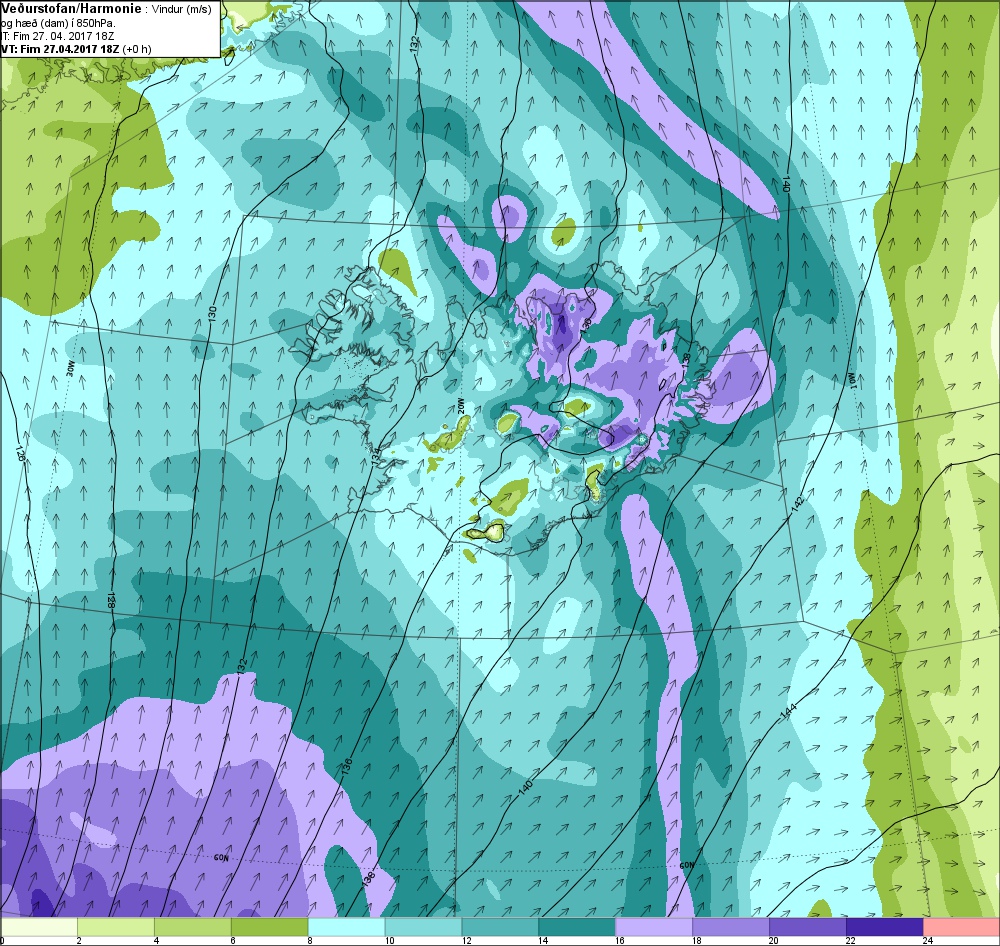Click the '132' contour label beside the southwest purple area

click(x=241, y=665)
